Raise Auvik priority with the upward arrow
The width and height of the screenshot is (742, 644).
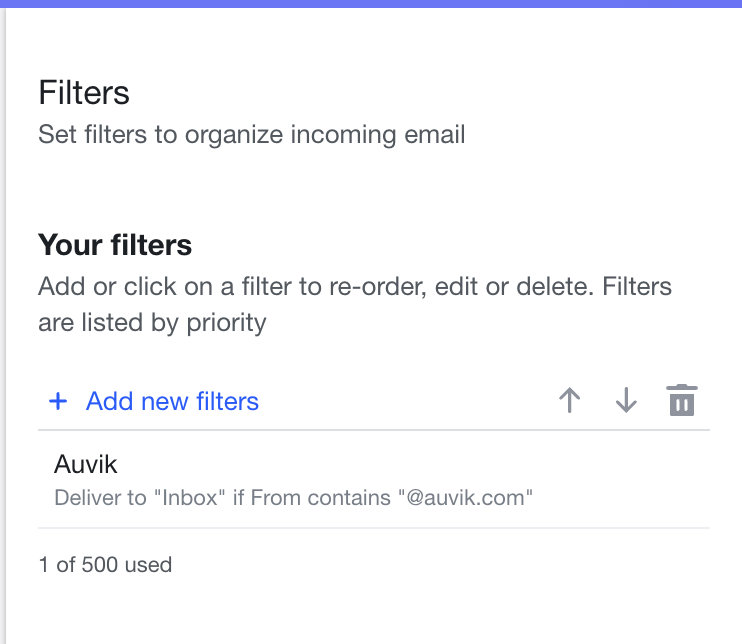click(569, 400)
